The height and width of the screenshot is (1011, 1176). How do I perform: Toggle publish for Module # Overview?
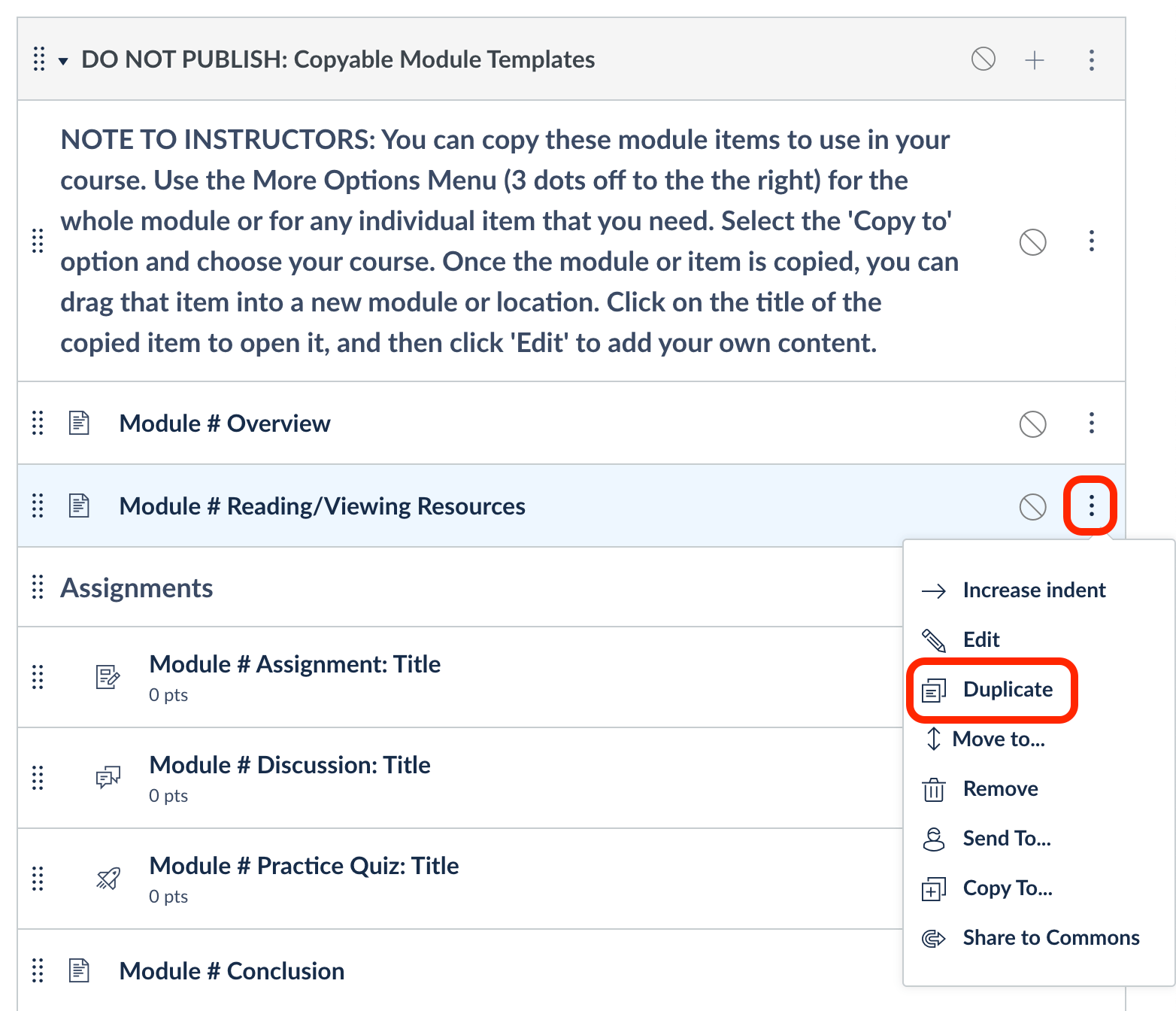click(1032, 424)
